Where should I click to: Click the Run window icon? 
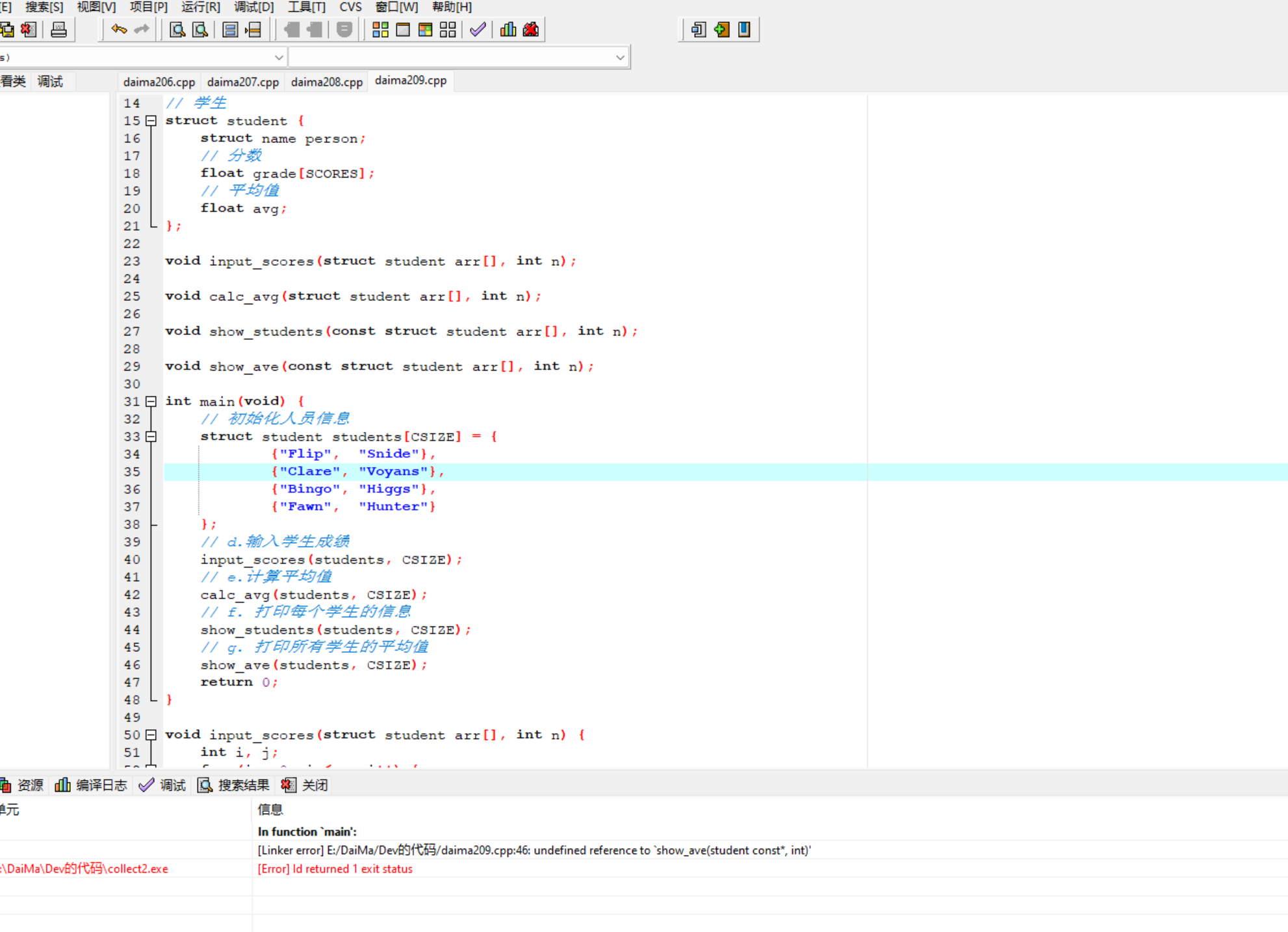(403, 30)
